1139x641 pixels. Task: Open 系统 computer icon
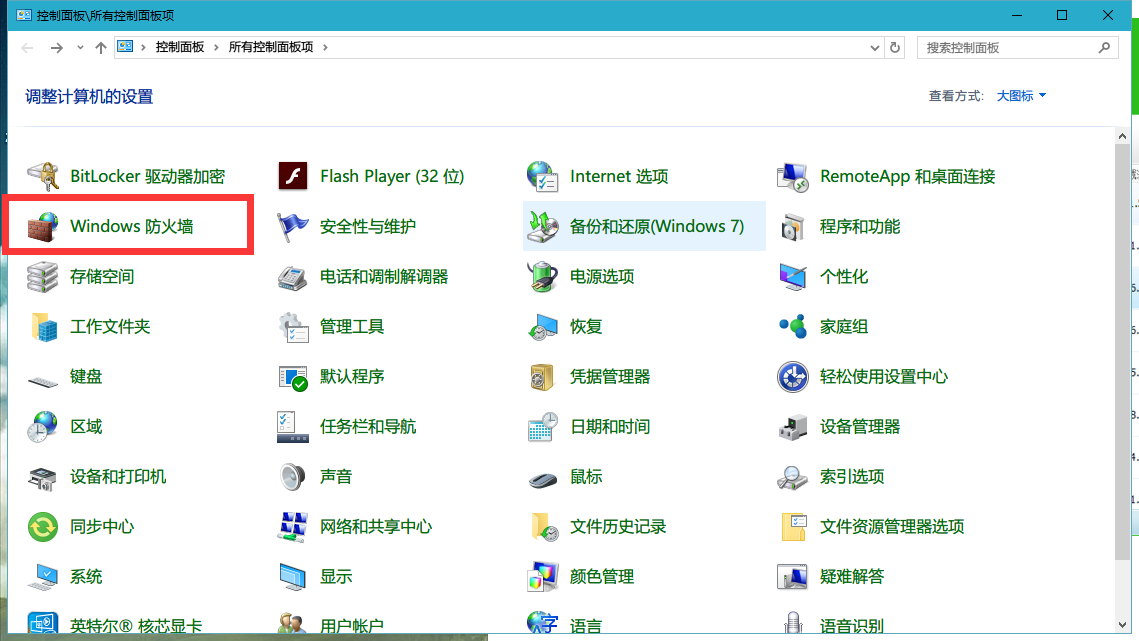(43, 578)
